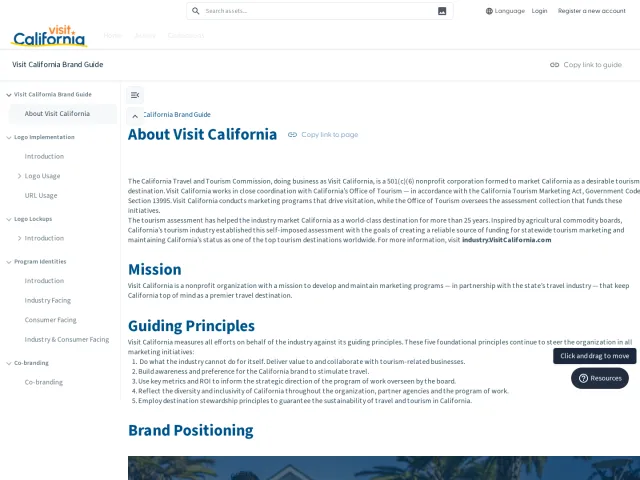Focus the Search assets input field

click(x=320, y=11)
